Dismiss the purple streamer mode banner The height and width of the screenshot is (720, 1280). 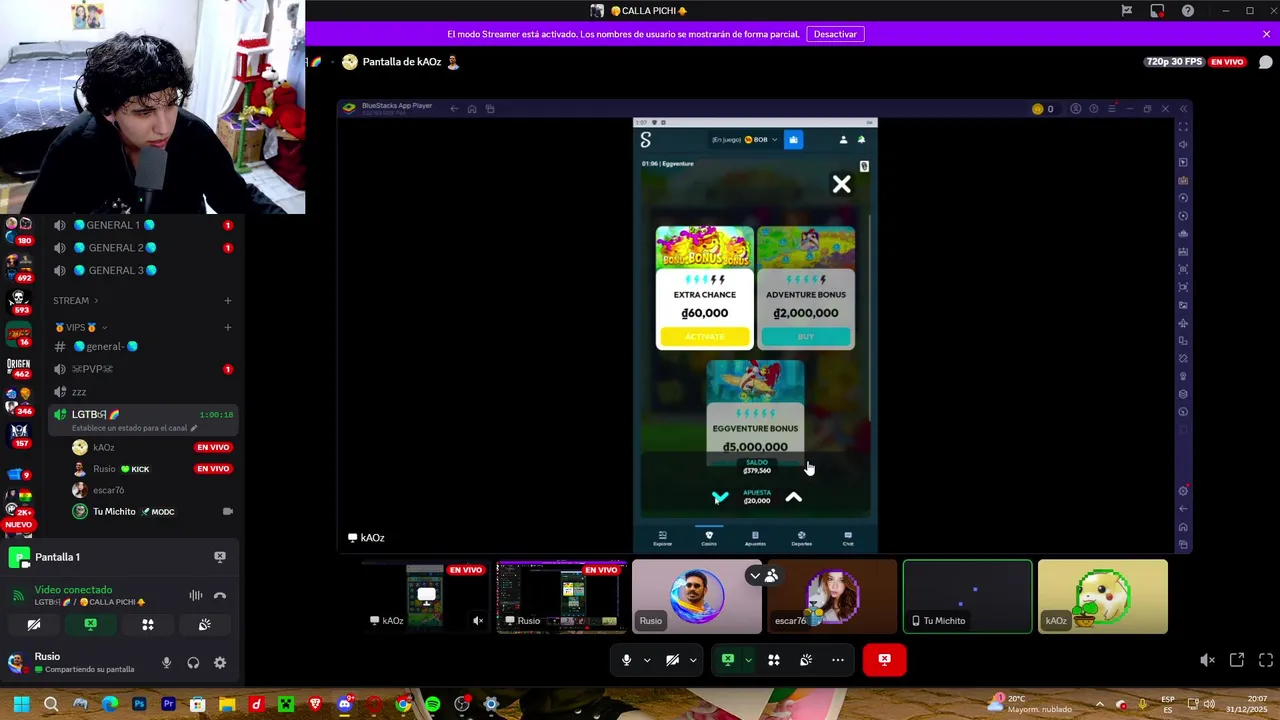[x=1266, y=34]
